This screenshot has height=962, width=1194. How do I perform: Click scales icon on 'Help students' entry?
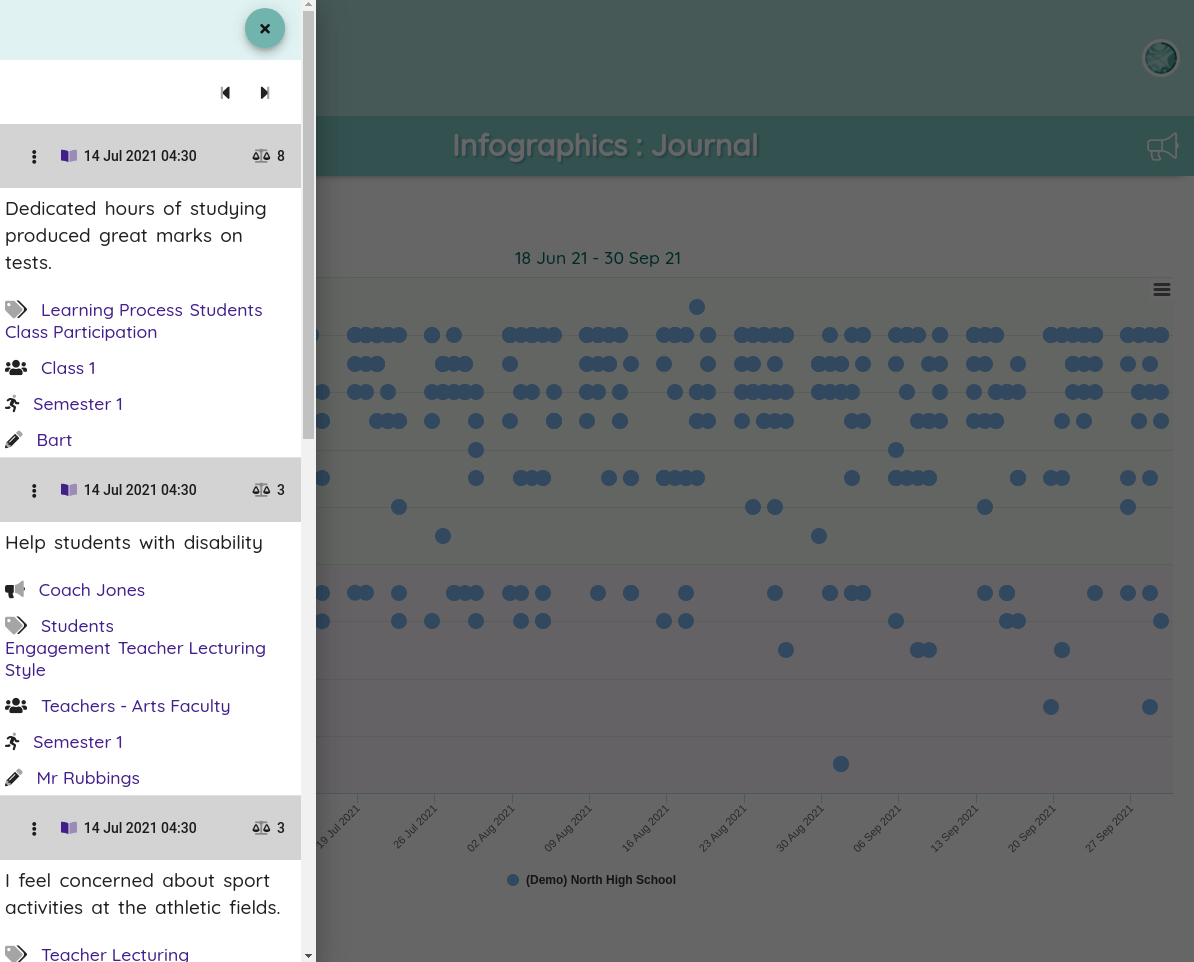tap(261, 490)
